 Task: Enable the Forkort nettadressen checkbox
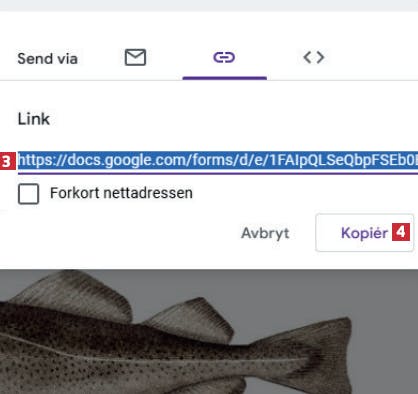click(x=28, y=194)
